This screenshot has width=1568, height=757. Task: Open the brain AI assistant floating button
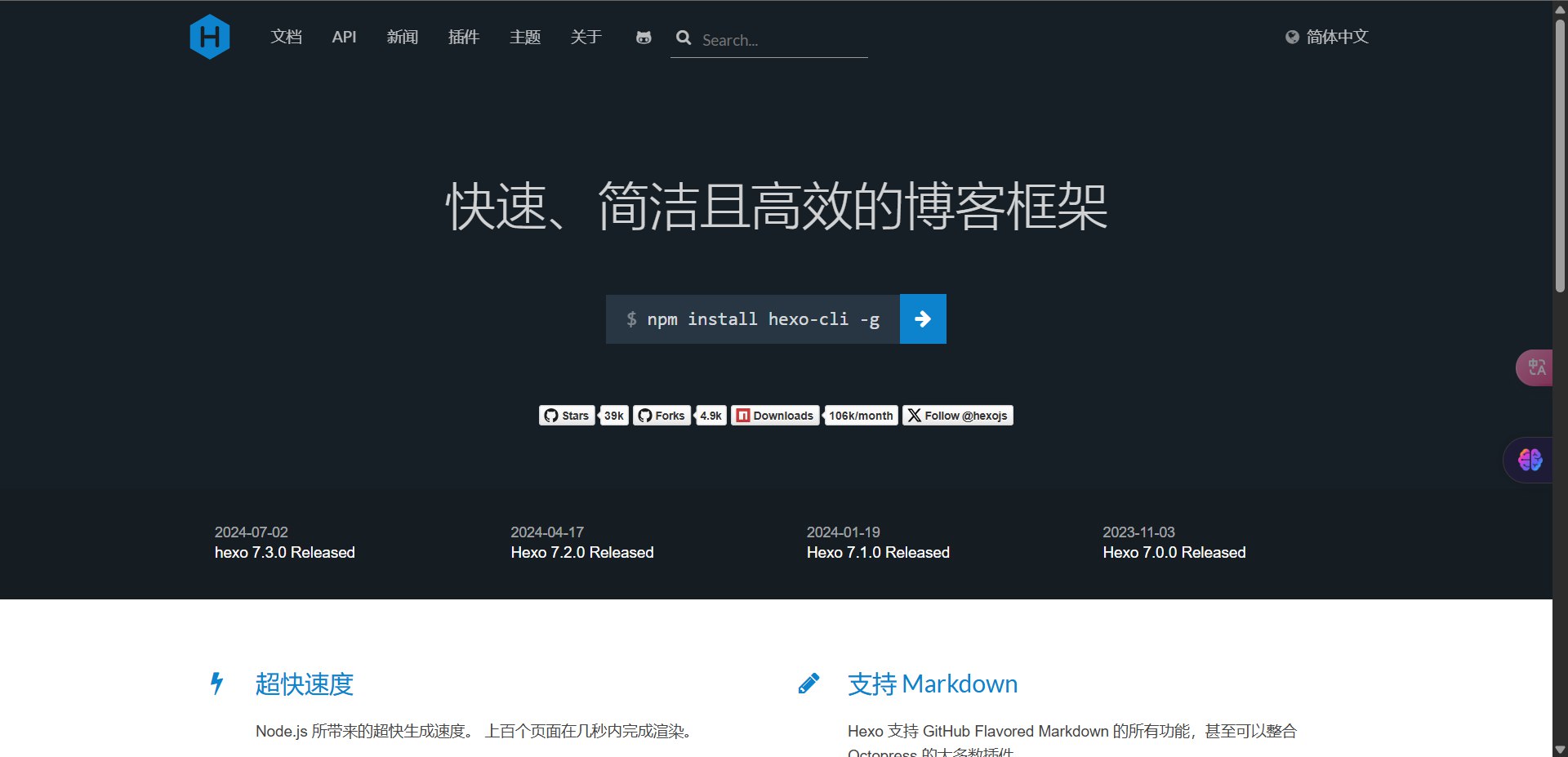[x=1529, y=460]
